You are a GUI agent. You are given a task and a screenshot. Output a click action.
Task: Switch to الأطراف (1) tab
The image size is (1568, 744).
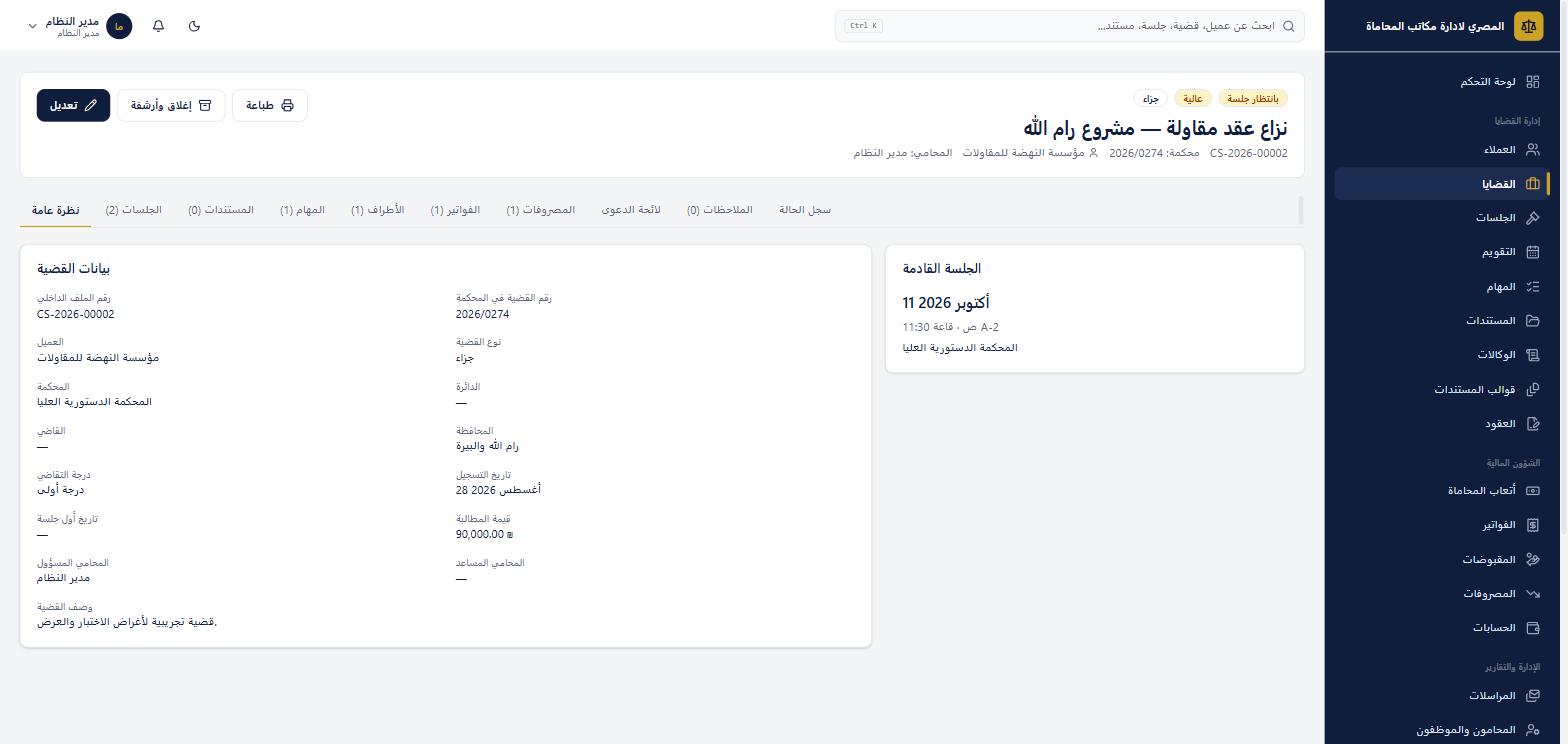[377, 210]
